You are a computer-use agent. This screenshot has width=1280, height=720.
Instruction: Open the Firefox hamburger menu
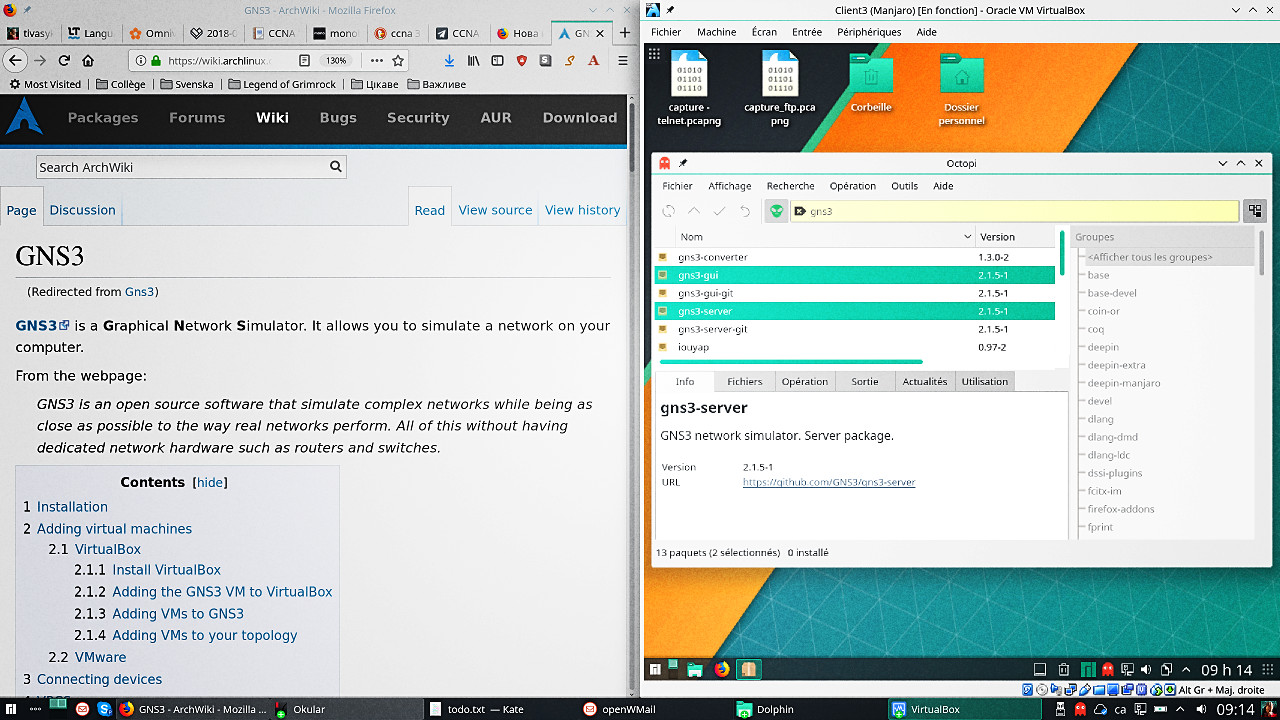tap(622, 60)
